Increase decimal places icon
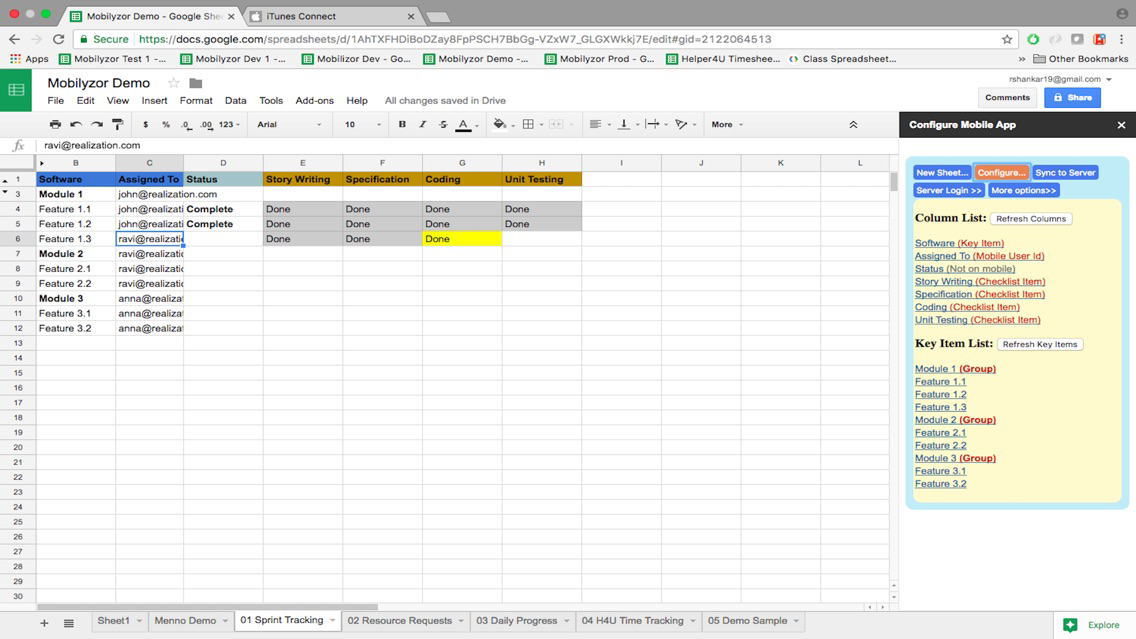The width and height of the screenshot is (1136, 639). (206, 125)
